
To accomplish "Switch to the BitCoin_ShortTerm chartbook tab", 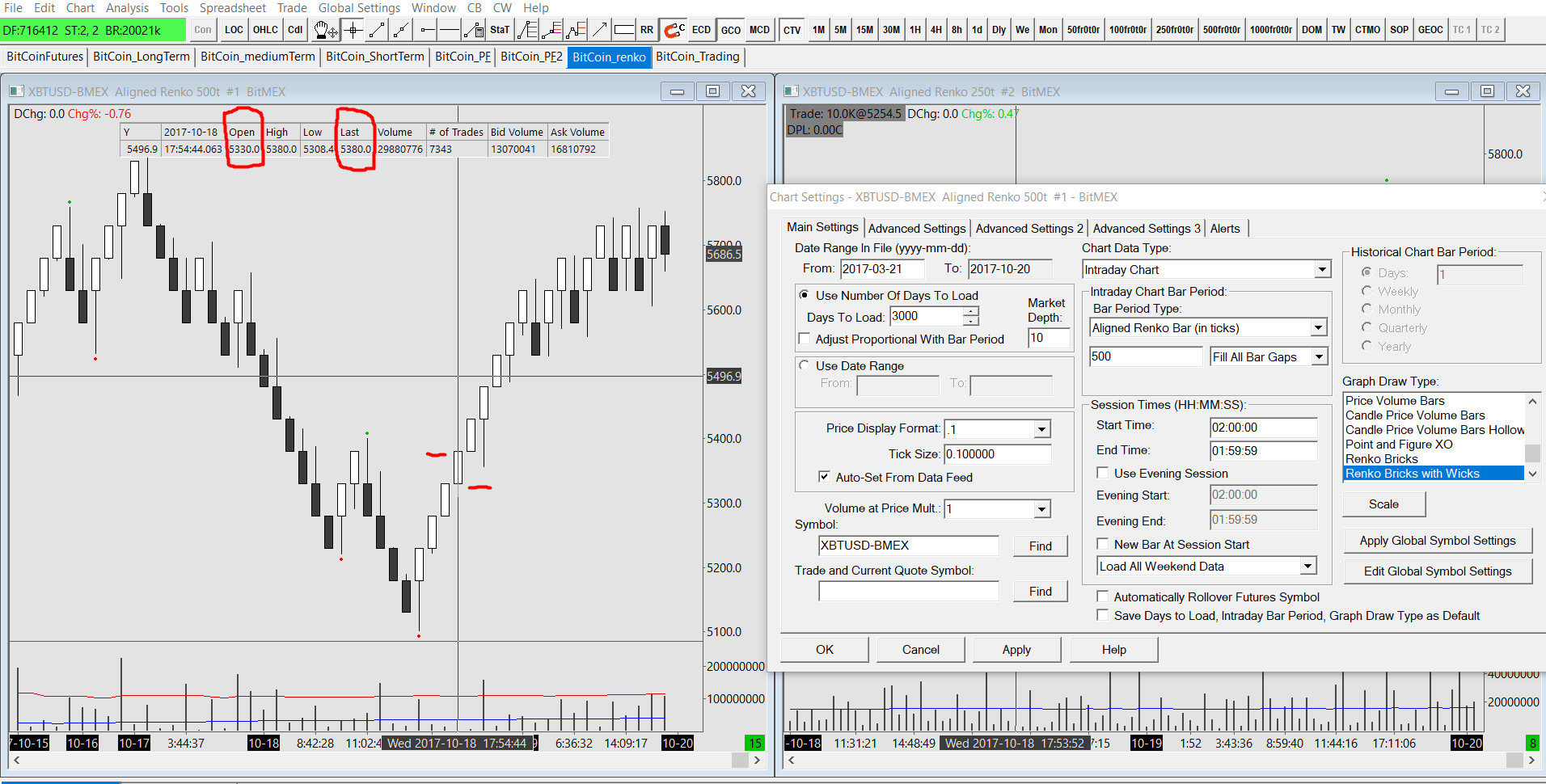I will tap(374, 57).
